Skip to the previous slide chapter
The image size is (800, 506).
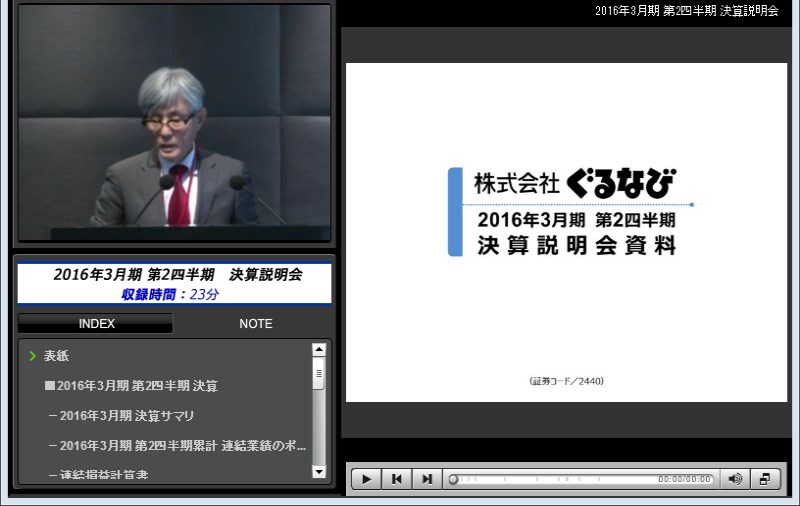tap(396, 479)
